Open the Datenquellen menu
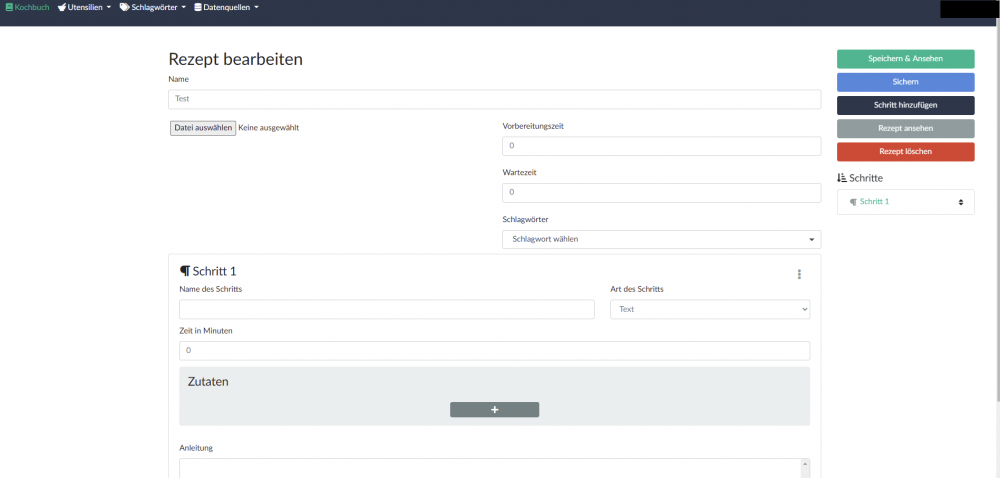The height and width of the screenshot is (478, 1000). (x=226, y=7)
